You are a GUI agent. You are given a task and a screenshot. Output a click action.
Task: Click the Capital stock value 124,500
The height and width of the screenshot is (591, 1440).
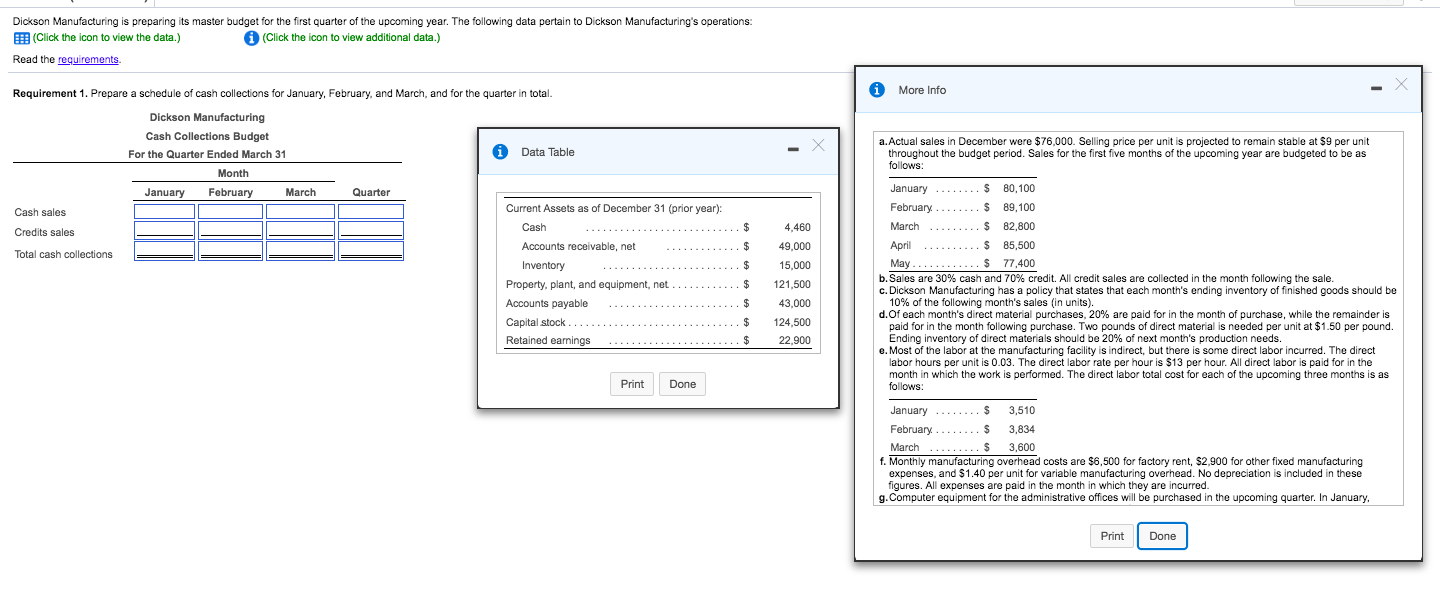pos(792,322)
